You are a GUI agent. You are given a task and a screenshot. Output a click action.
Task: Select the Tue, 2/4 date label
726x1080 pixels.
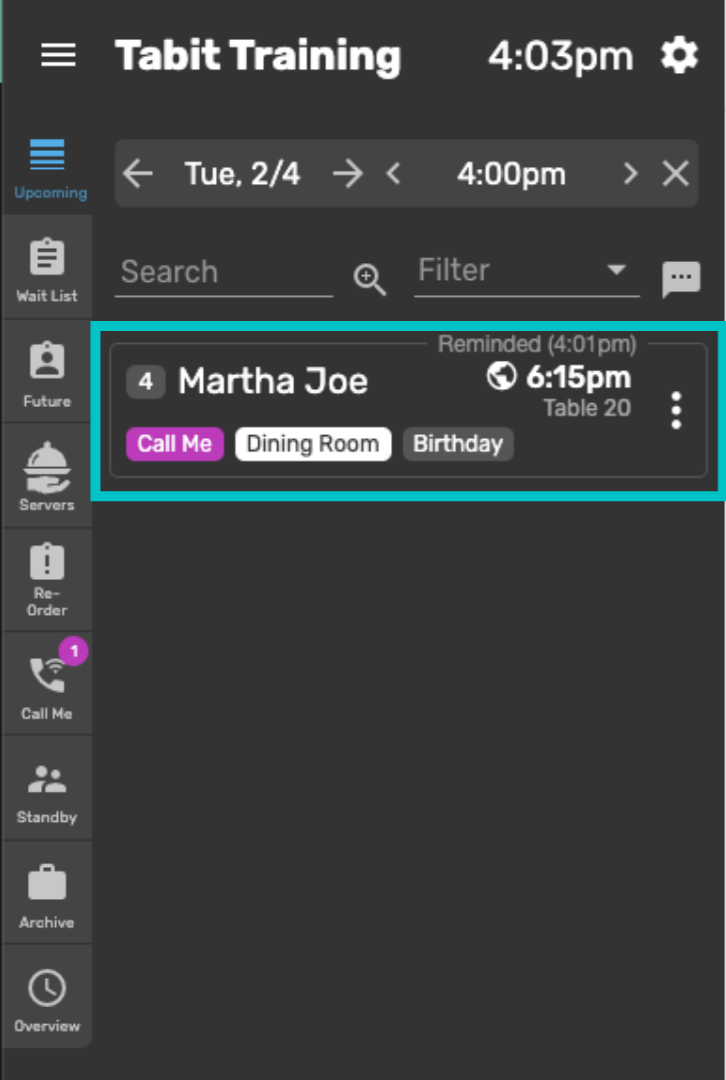point(242,174)
